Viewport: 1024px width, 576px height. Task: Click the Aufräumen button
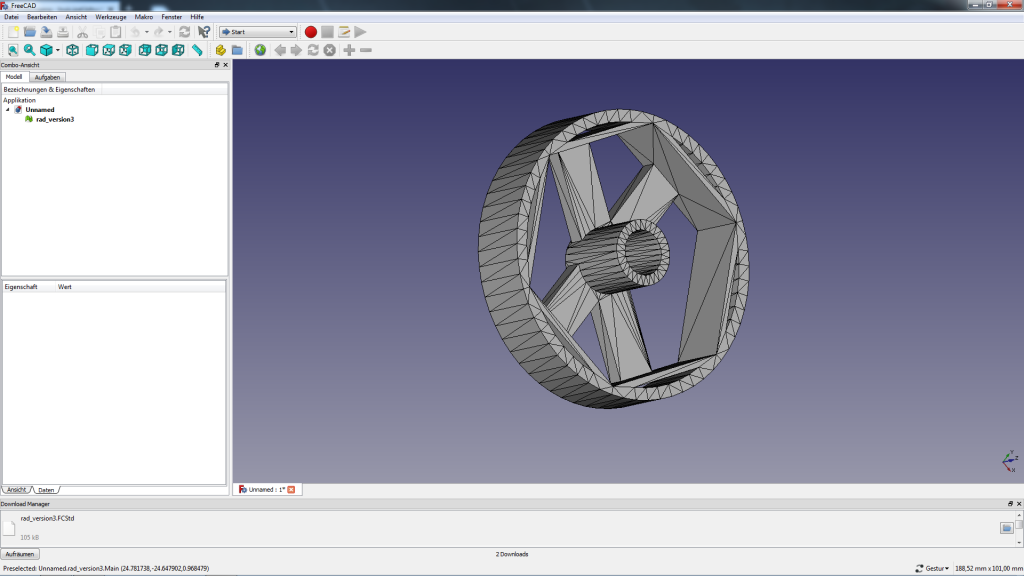coord(20,554)
